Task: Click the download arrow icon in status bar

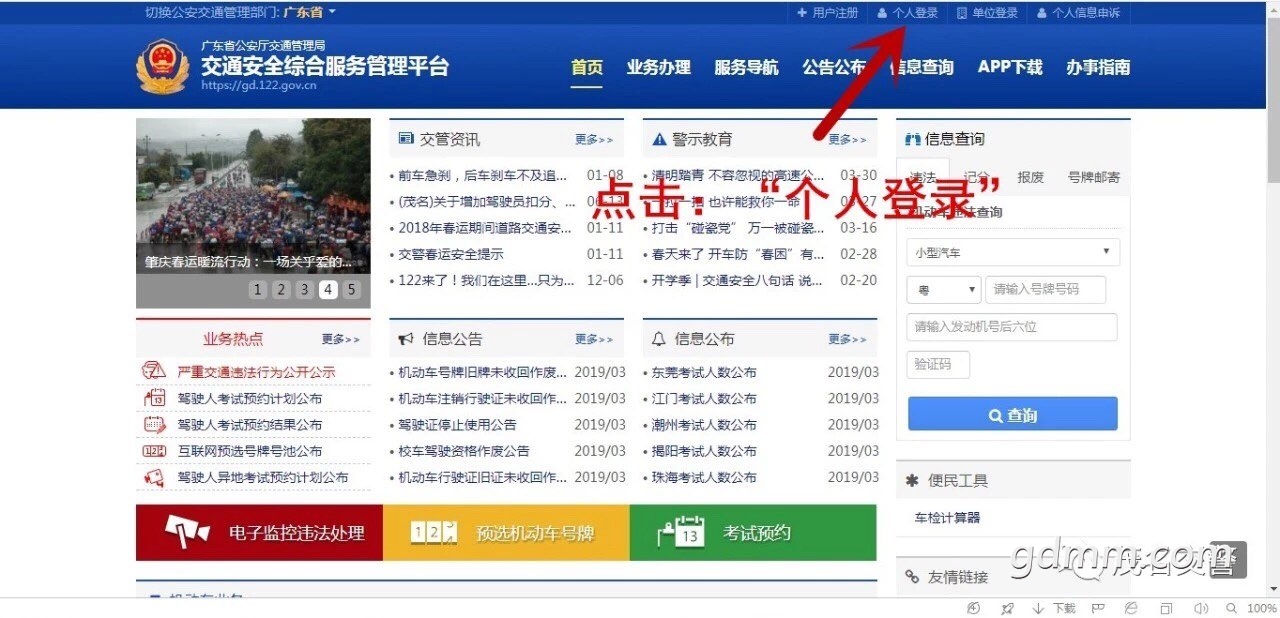Action: point(1038,608)
